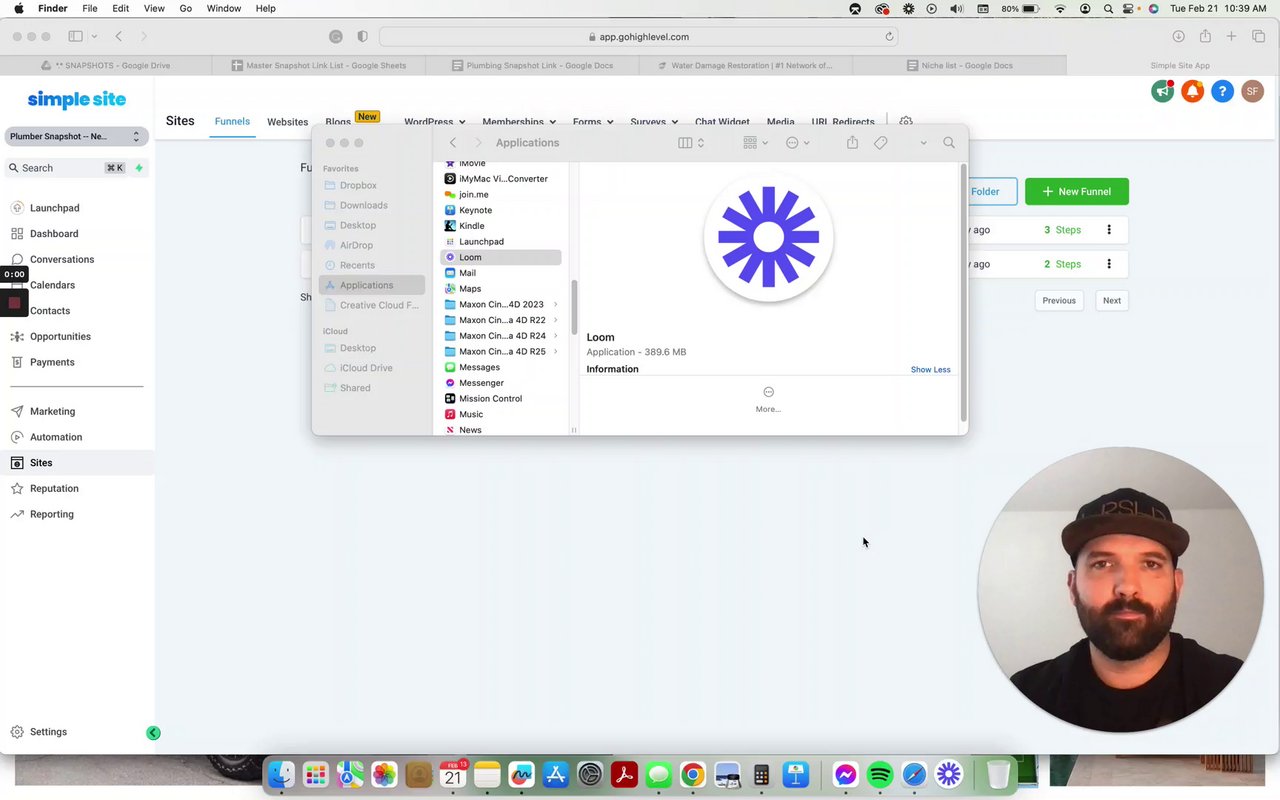Expand Maxon Cin...a 4D R25 folder chevron

tap(555, 352)
